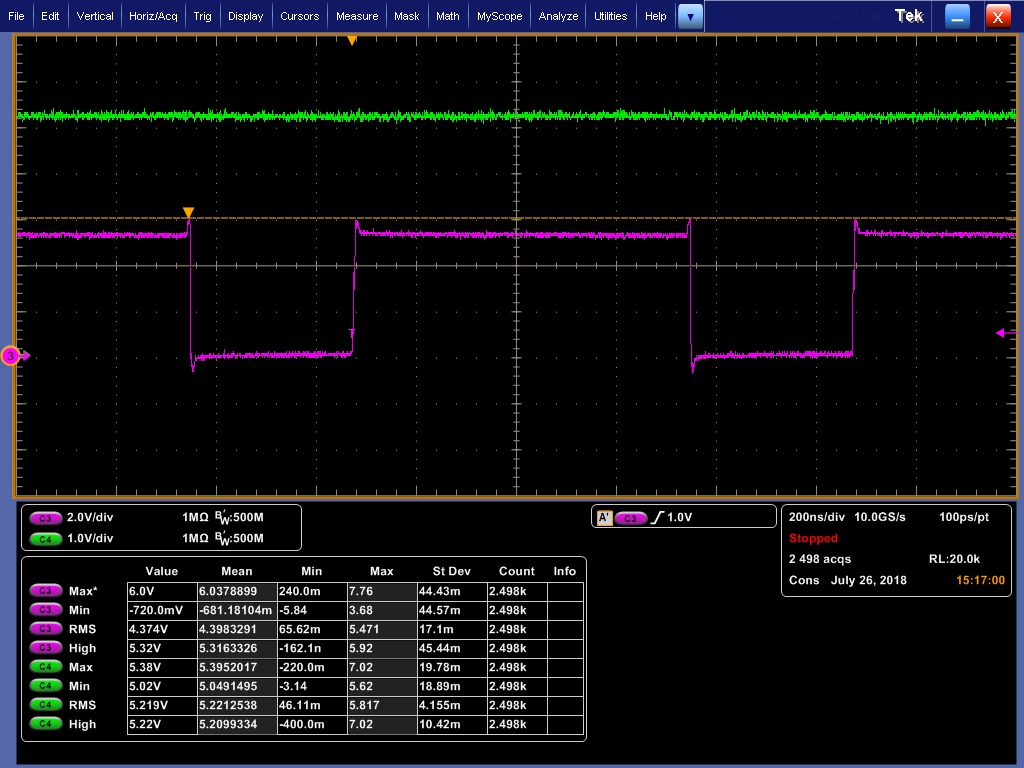Open the Vertical menu

pos(95,16)
